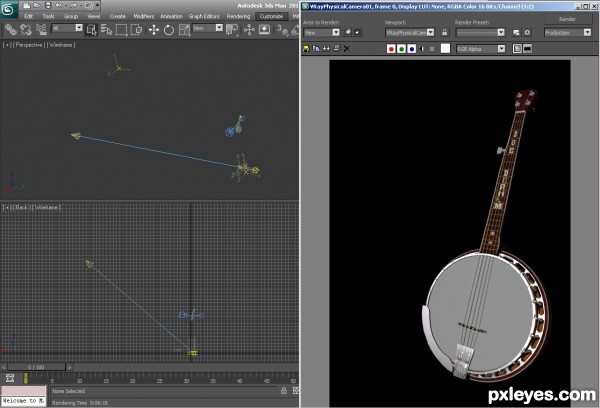Click the Copy Image icon in frame buffer
Viewport: 600px width, 408px height.
pyautogui.click(x=316, y=49)
